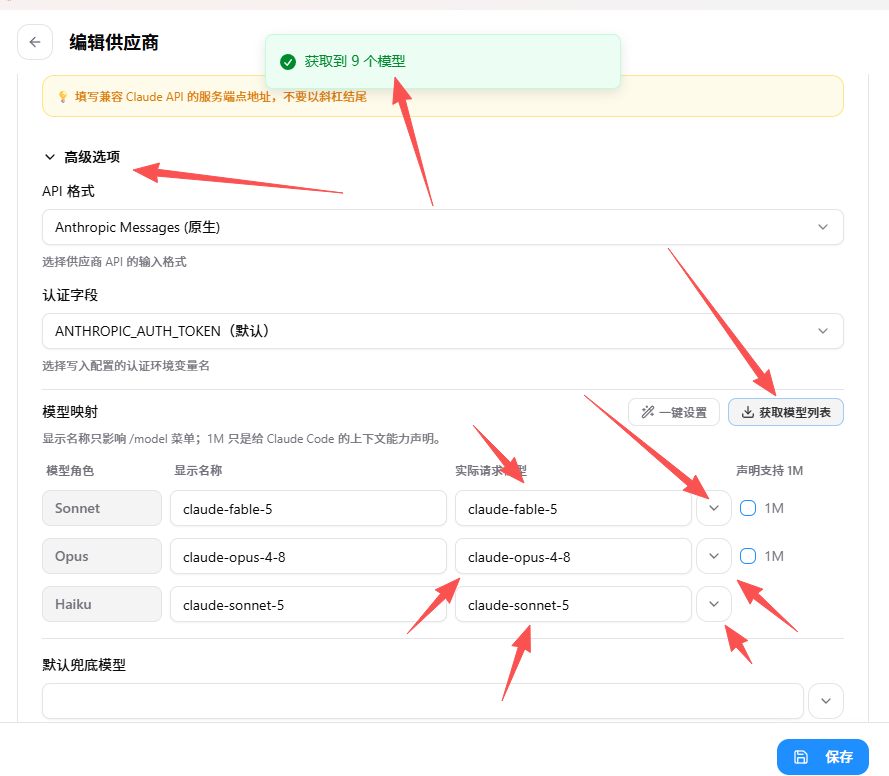Screen dimensions: 889x776
Task: Click the 认证字段 field label
Action: [70, 295]
